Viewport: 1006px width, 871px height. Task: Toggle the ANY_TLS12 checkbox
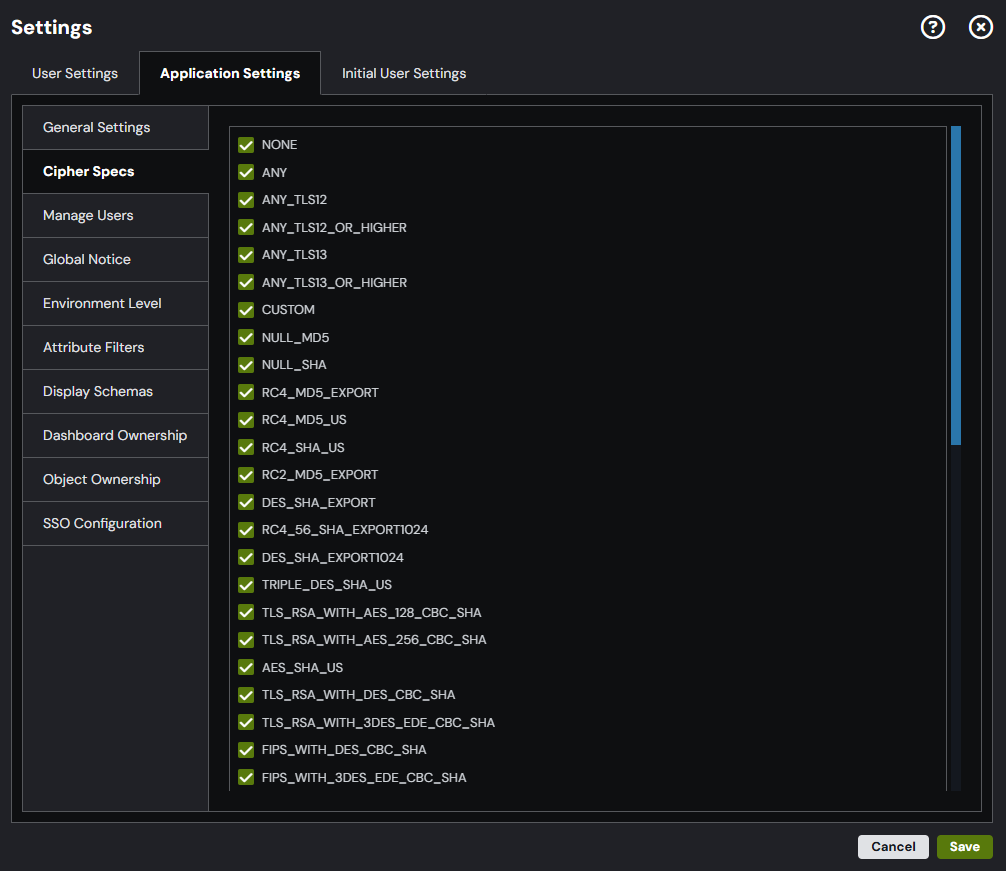tap(246, 200)
